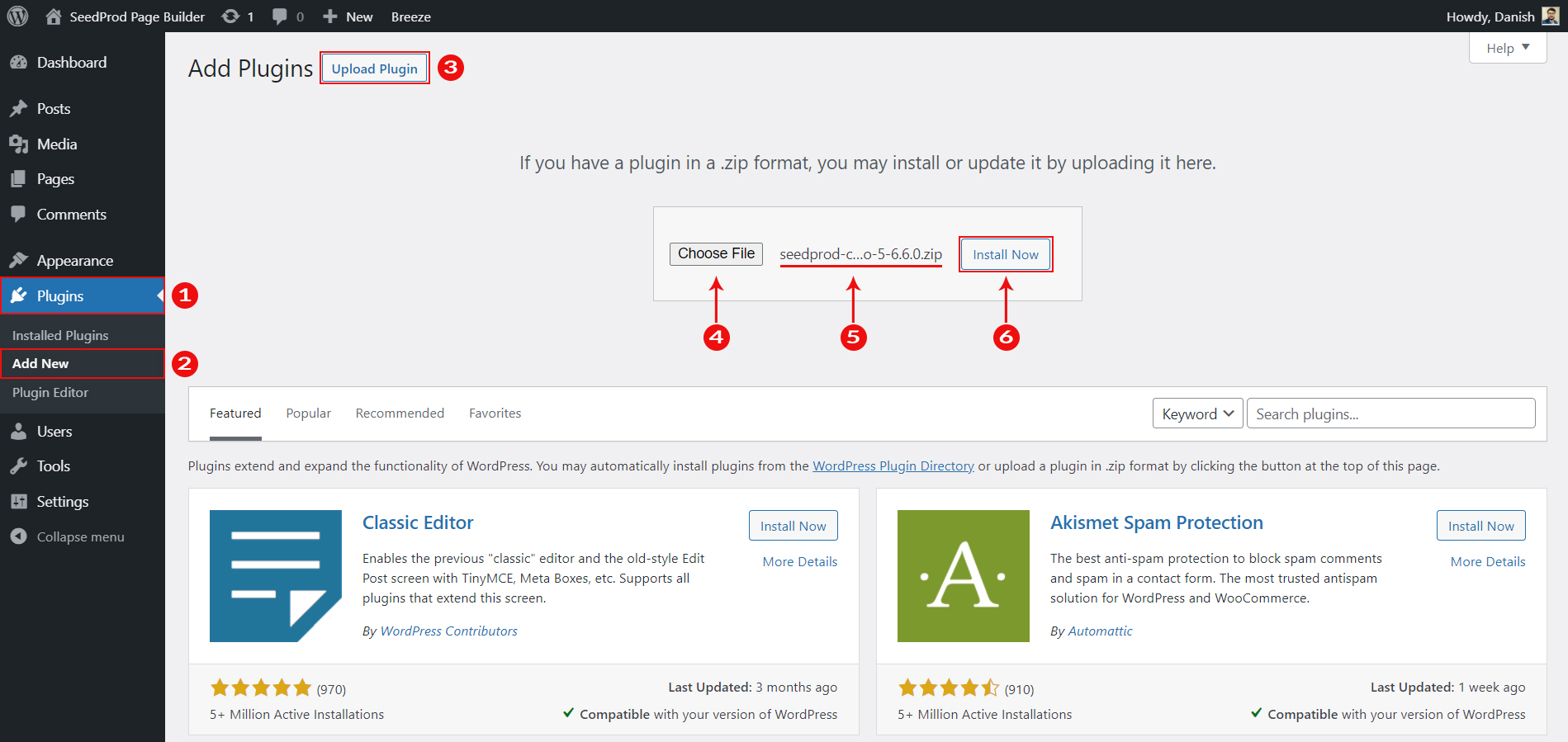Click the Akismet (910) rating count
Viewport: 1568px width, 742px height.
[1019, 689]
